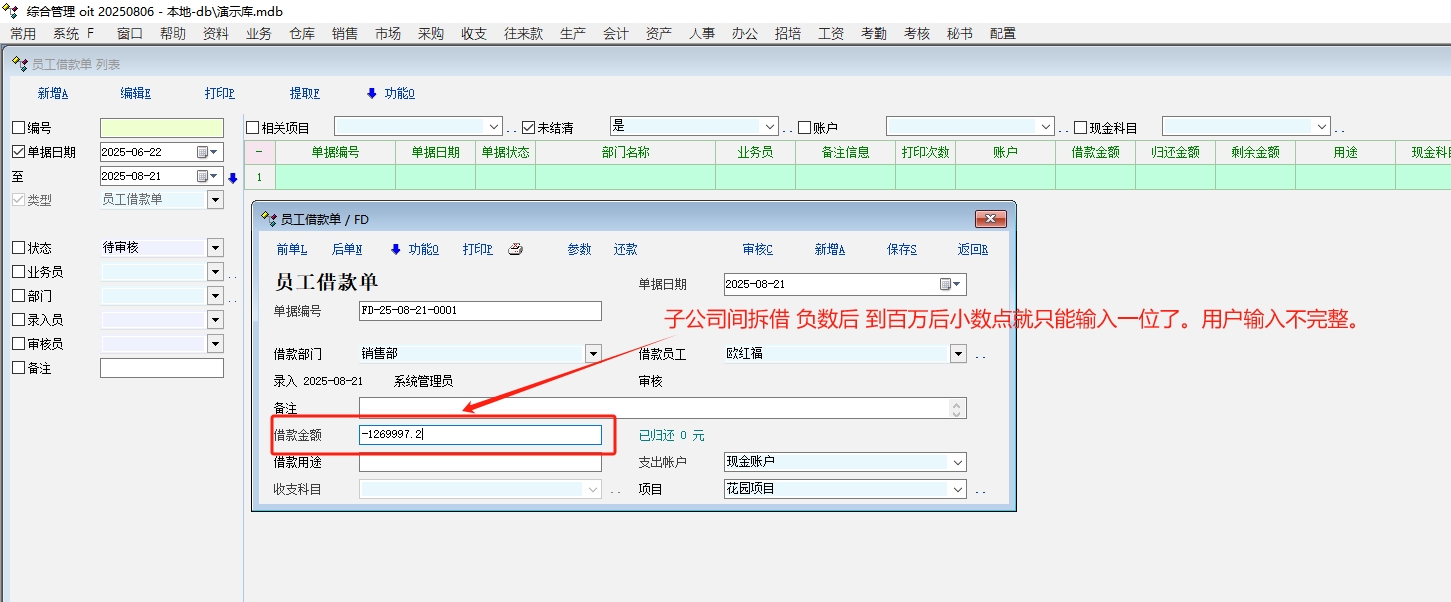This screenshot has height=602, width=1451.
Task: Click ellipsis lookup next to 借款员工
Action: point(980,354)
